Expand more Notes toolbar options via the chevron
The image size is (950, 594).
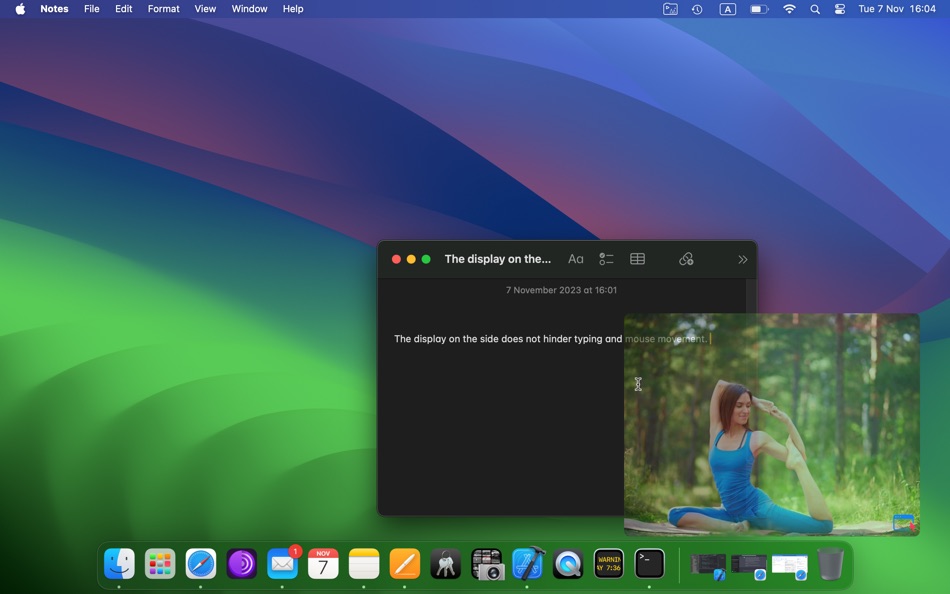(742, 258)
